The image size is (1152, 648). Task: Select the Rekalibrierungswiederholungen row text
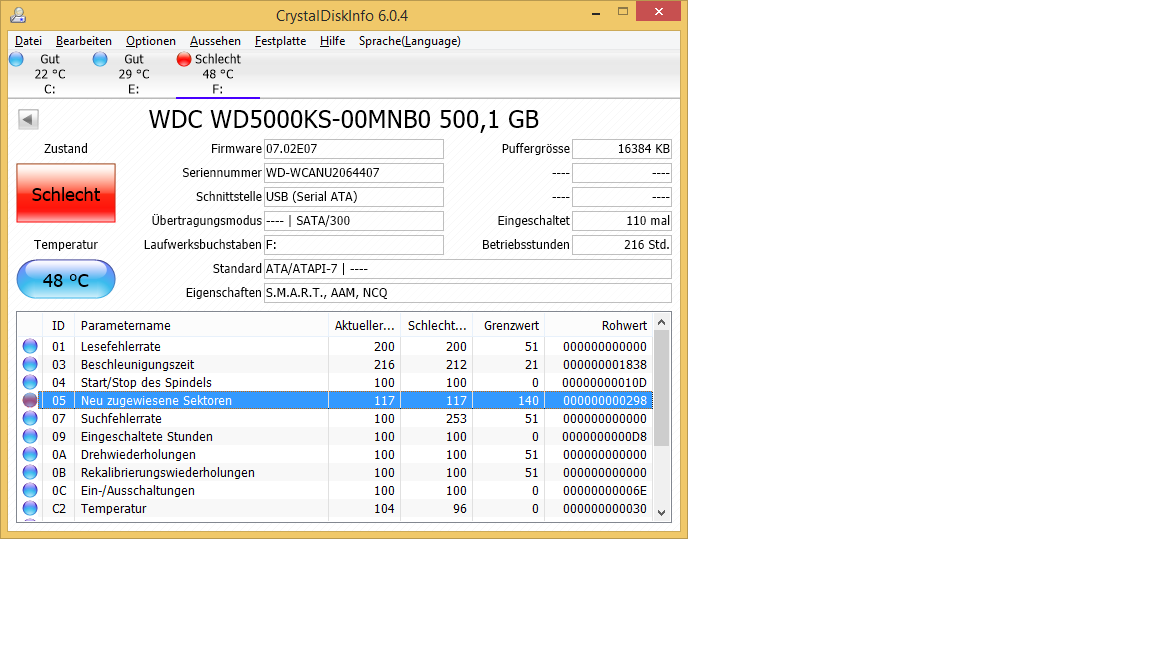(168, 472)
